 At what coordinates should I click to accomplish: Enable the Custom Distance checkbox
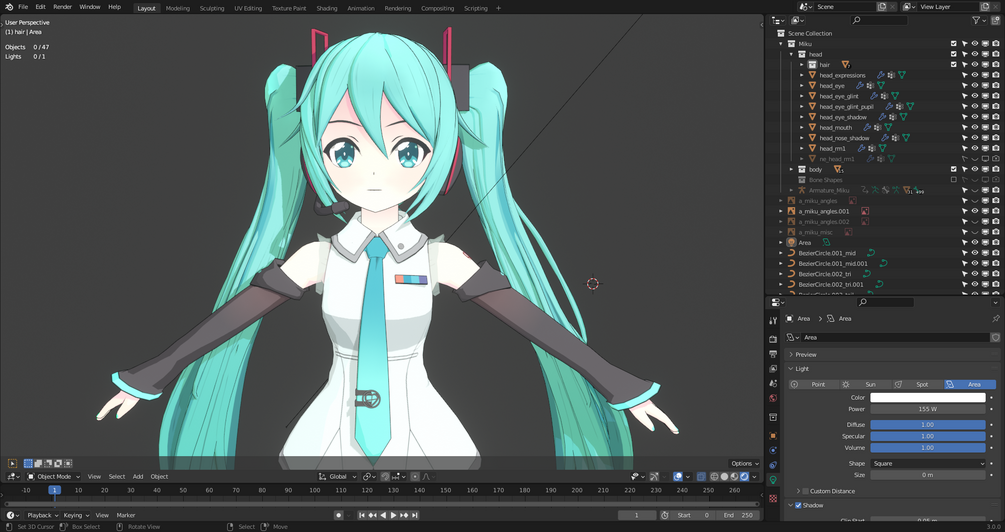click(806, 492)
